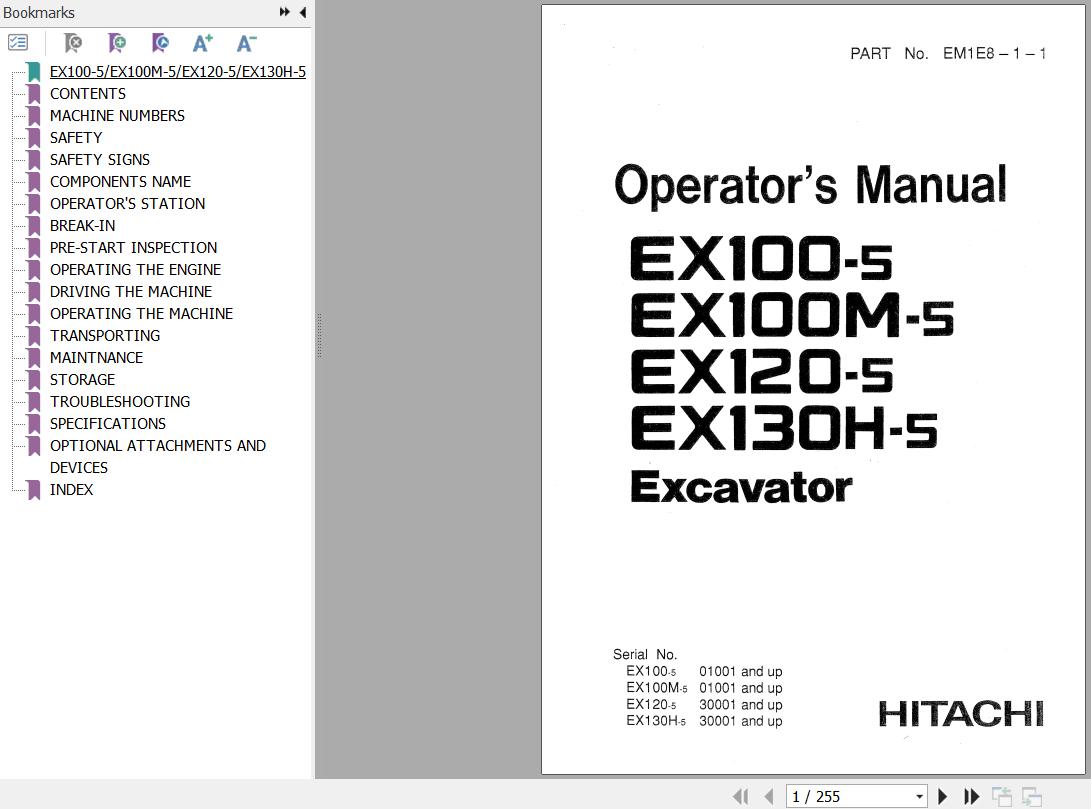Viewport: 1091px width, 809px height.
Task: Jump to the INDEX bookmark
Action: pyautogui.click(x=71, y=490)
